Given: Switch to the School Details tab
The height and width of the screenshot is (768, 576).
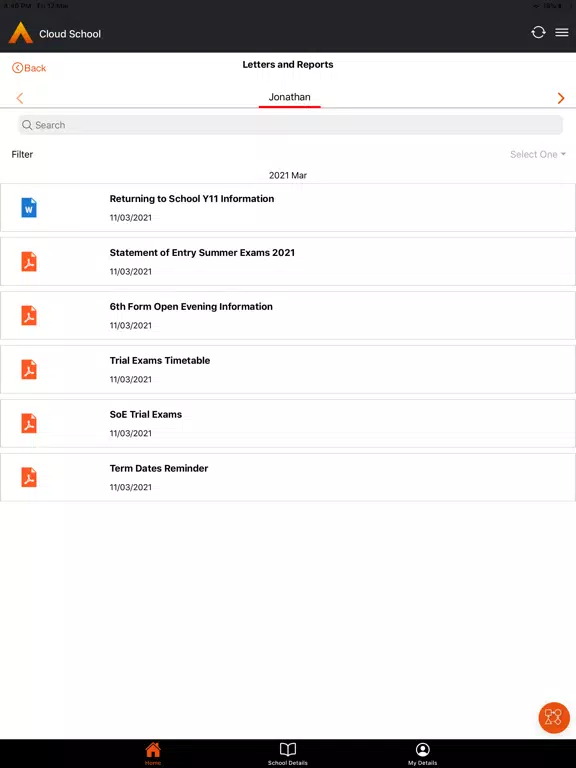Looking at the screenshot, I should (288, 753).
